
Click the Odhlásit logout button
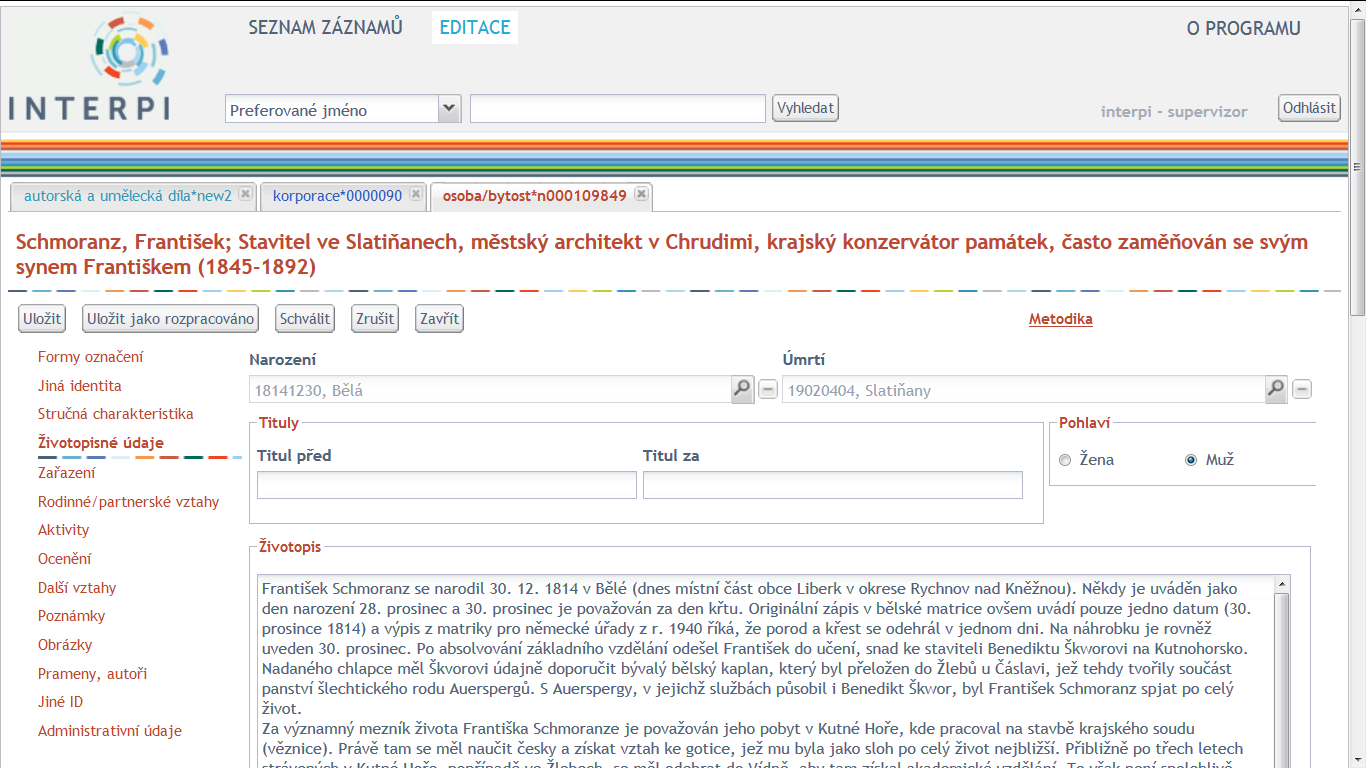pos(1309,108)
